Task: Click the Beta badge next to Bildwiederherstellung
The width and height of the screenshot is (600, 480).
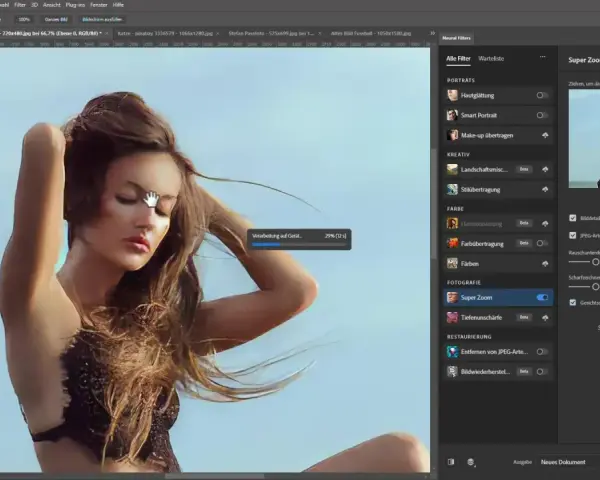Action: [524, 371]
